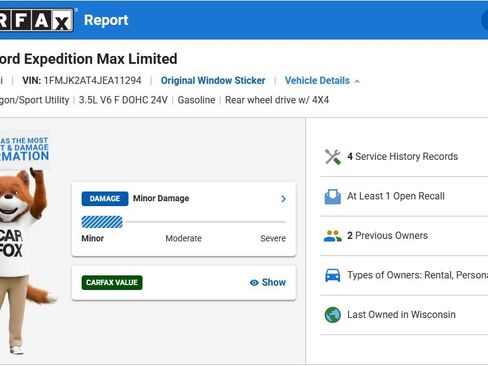Click the Vehicle Details link
This screenshot has height=366, width=488.
point(317,81)
